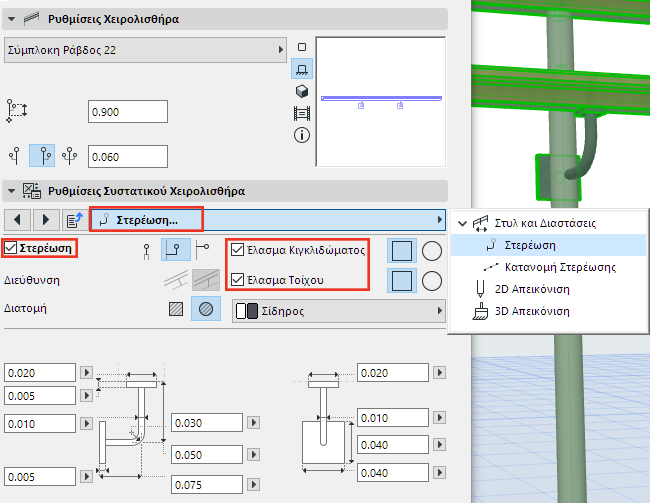Click the Σίδηρος material color swatch
This screenshot has height=503, width=650.
pyautogui.click(x=247, y=311)
